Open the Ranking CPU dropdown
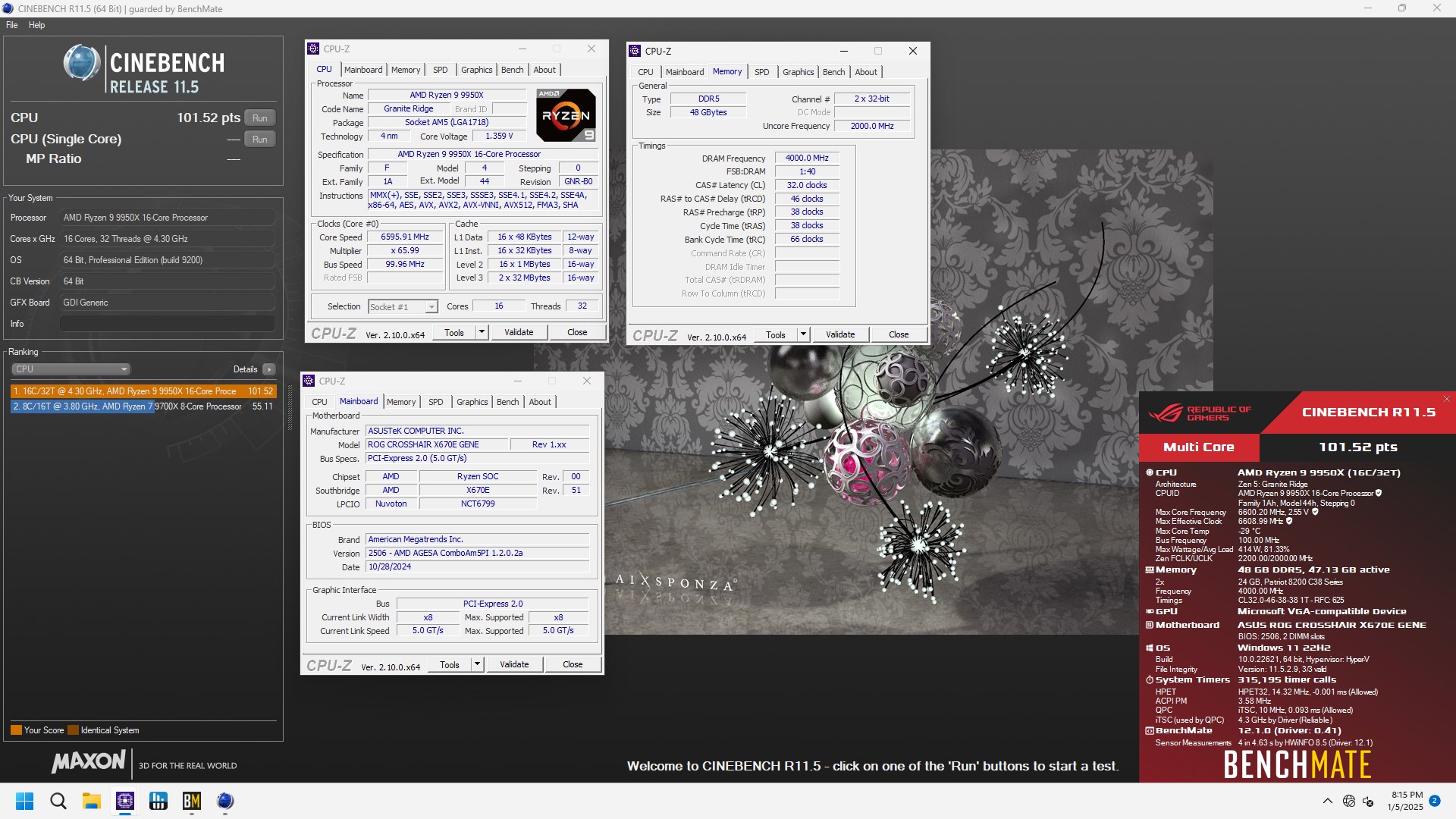 [71, 369]
